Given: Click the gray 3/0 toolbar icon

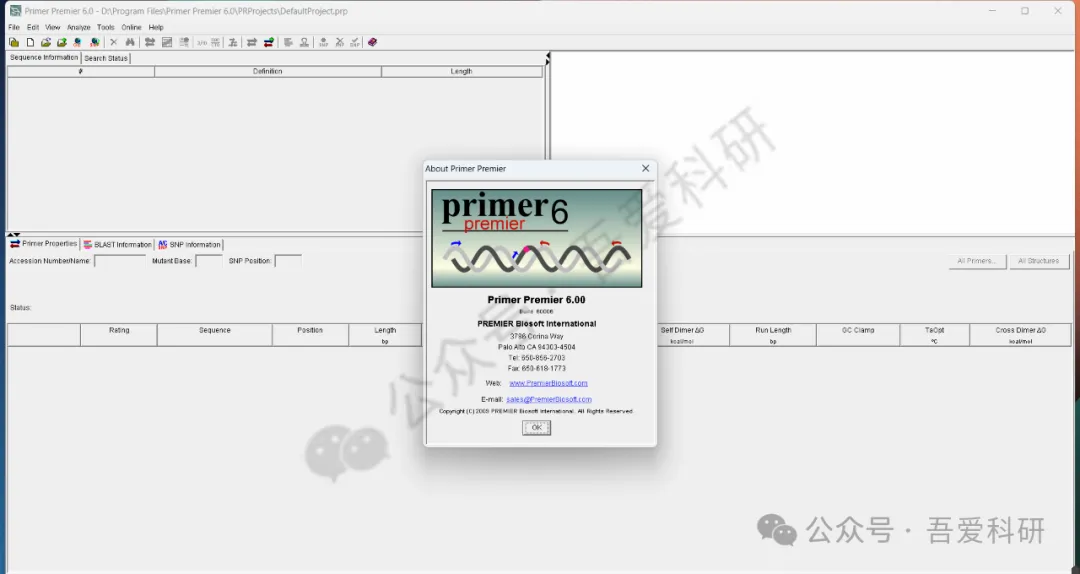Looking at the screenshot, I should pos(202,43).
